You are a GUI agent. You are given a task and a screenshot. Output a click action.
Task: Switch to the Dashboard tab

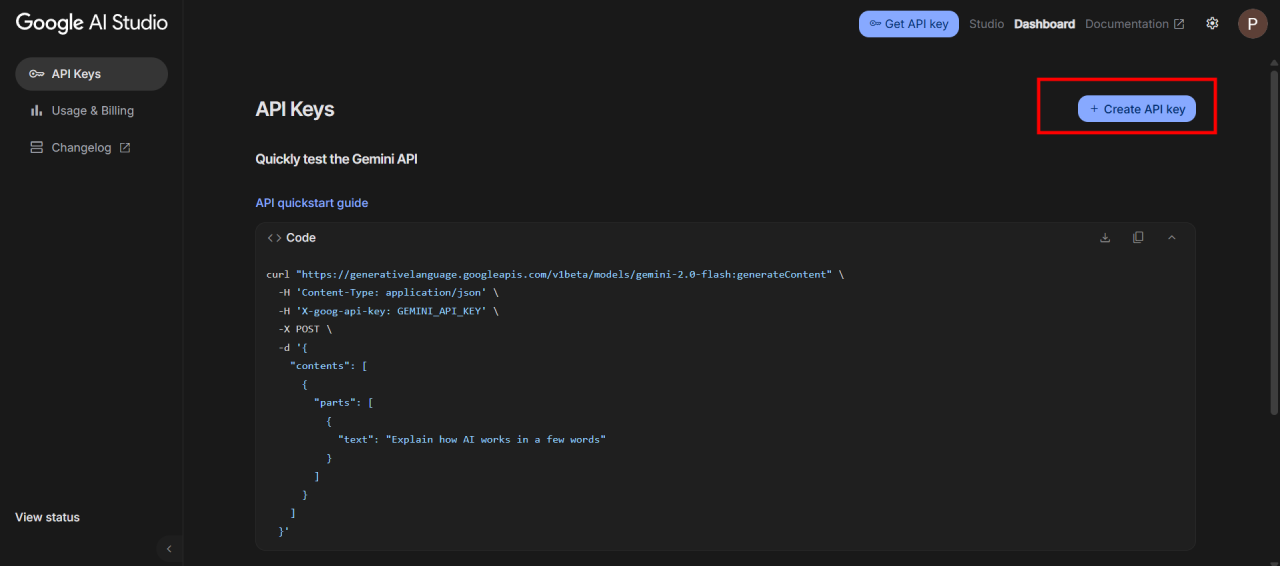click(1044, 24)
